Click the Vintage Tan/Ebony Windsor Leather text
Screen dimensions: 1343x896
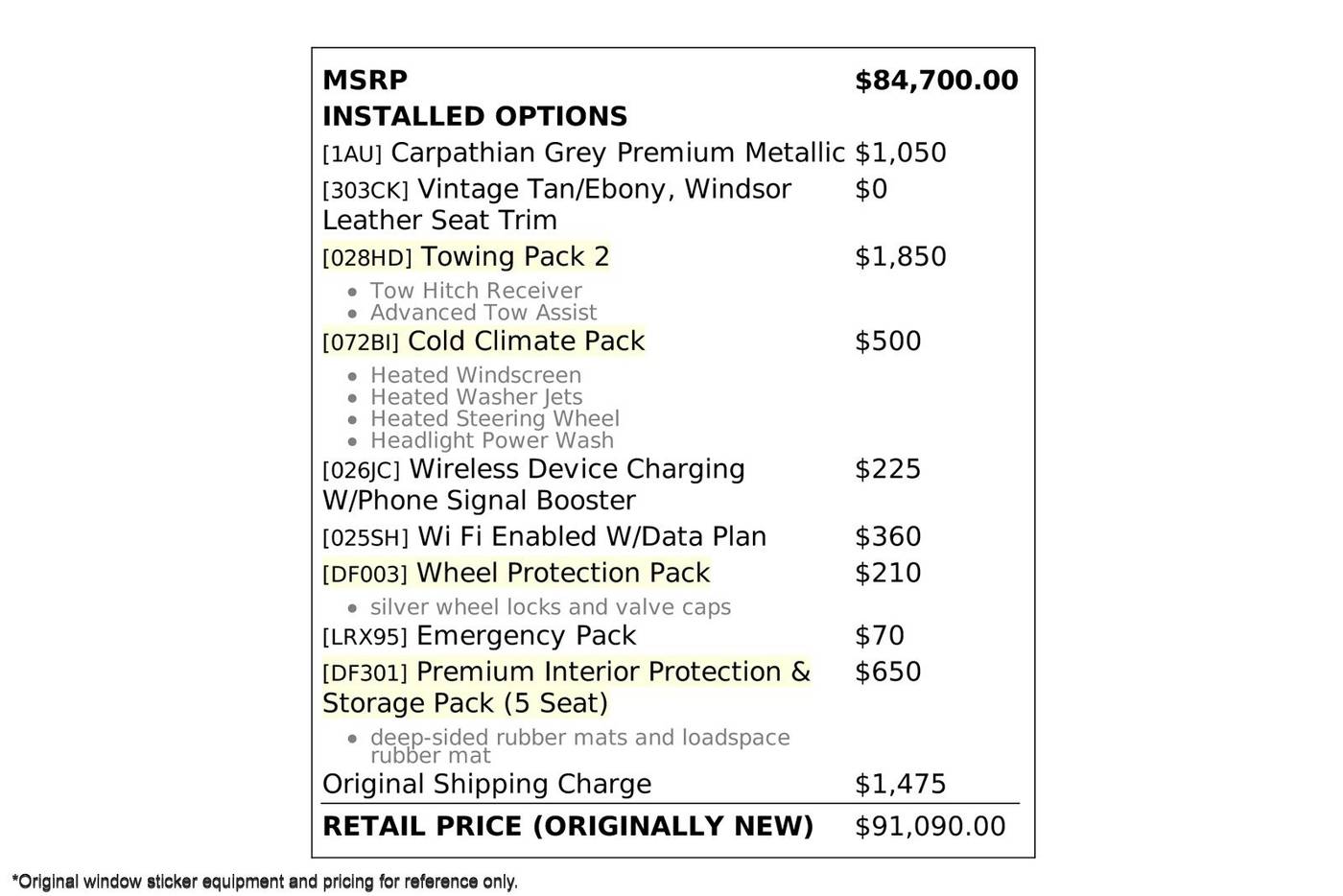point(556,204)
